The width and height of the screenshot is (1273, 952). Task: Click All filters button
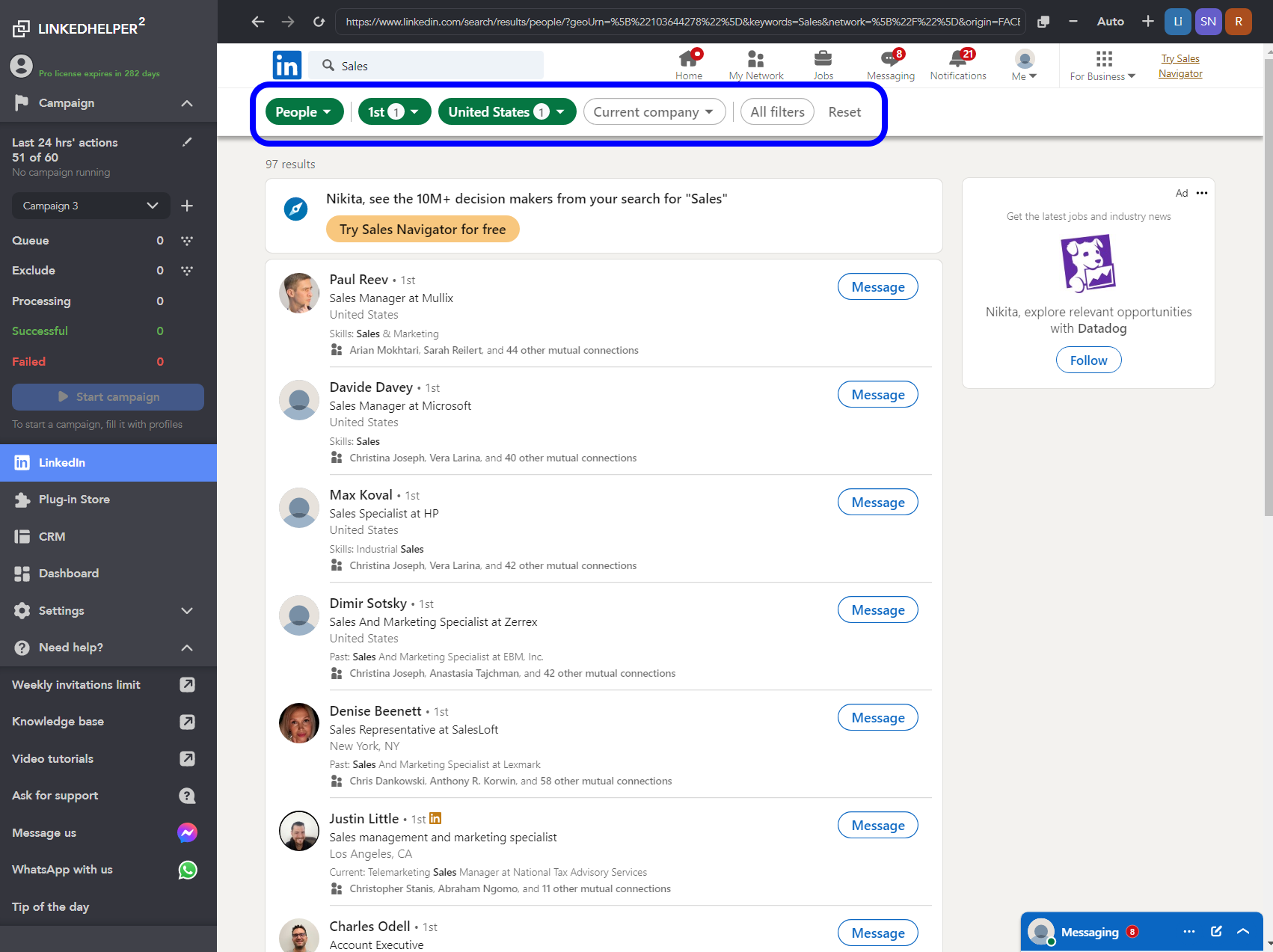[778, 111]
